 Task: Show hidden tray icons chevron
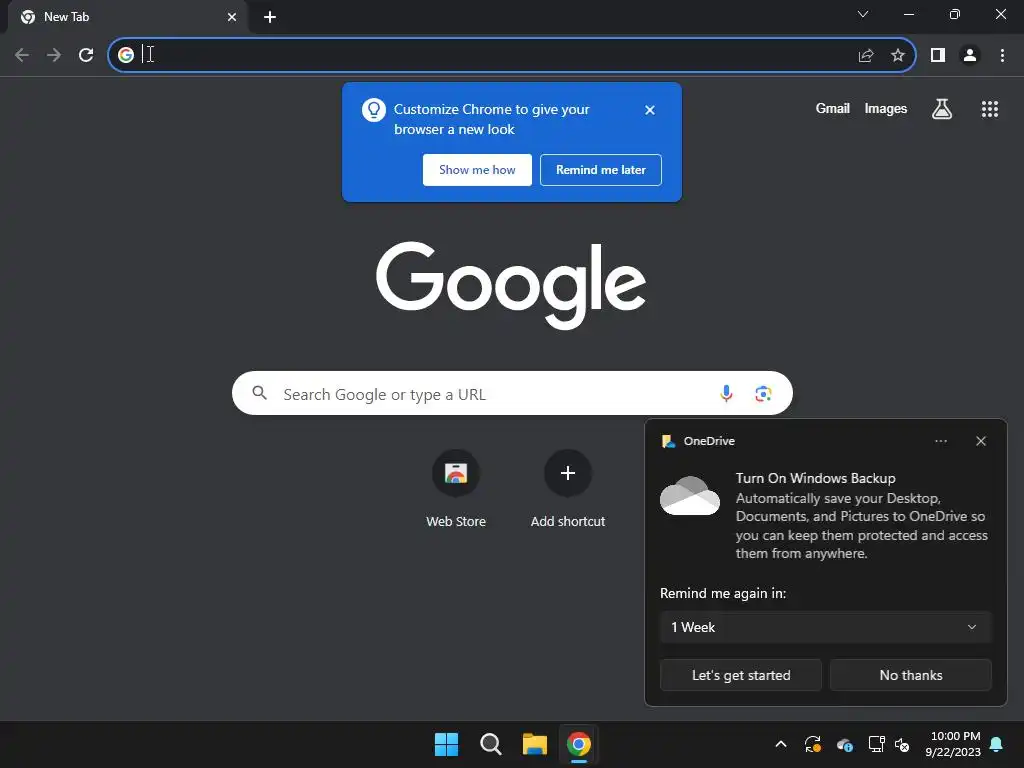[780, 744]
